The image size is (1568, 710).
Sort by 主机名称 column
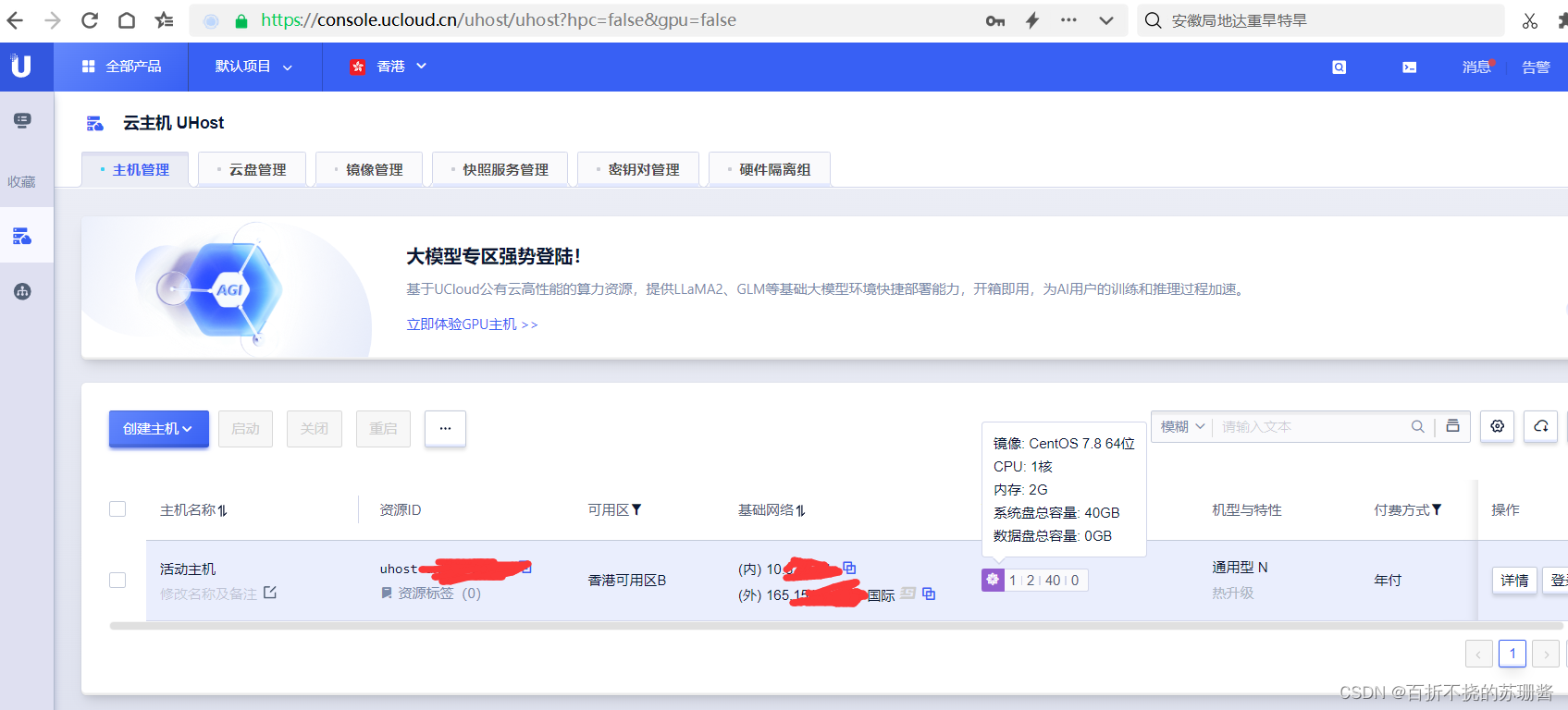(x=223, y=510)
